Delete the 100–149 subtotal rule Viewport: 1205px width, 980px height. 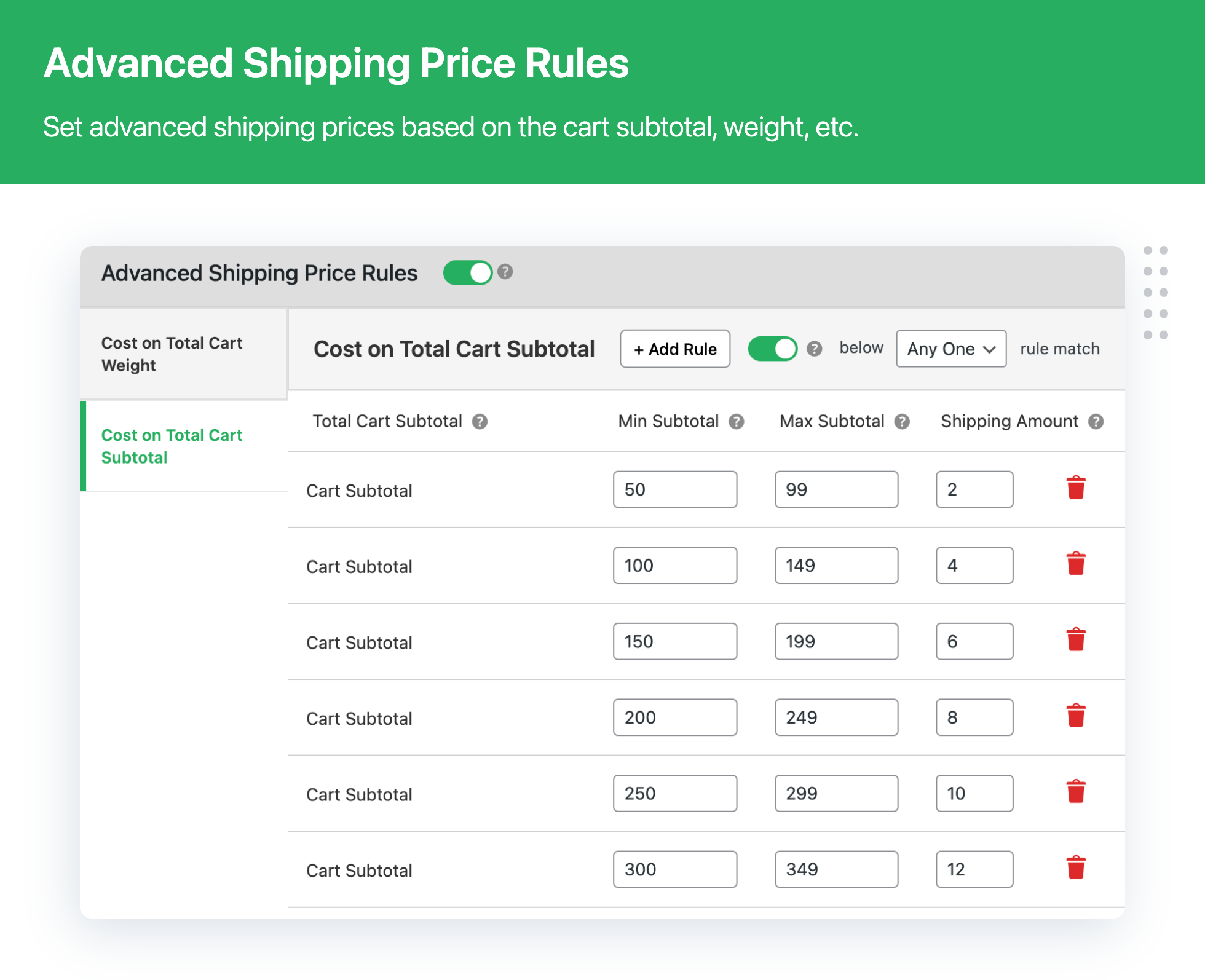(1075, 564)
